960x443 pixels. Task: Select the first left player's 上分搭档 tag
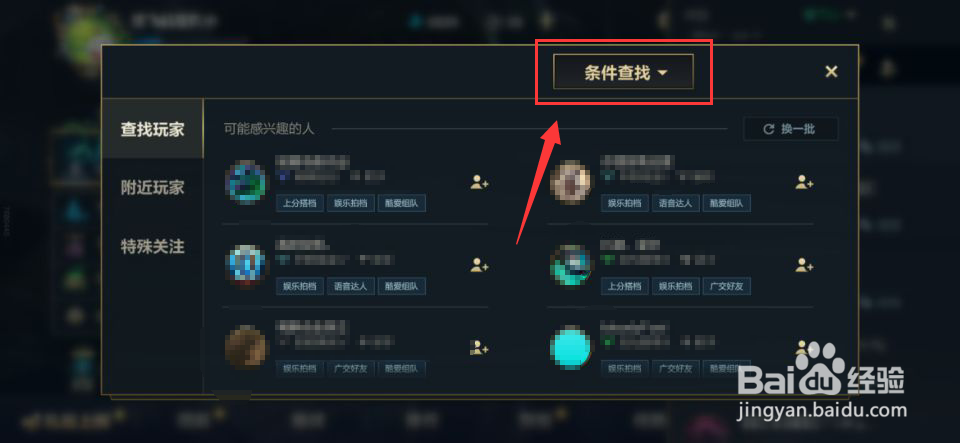point(300,203)
